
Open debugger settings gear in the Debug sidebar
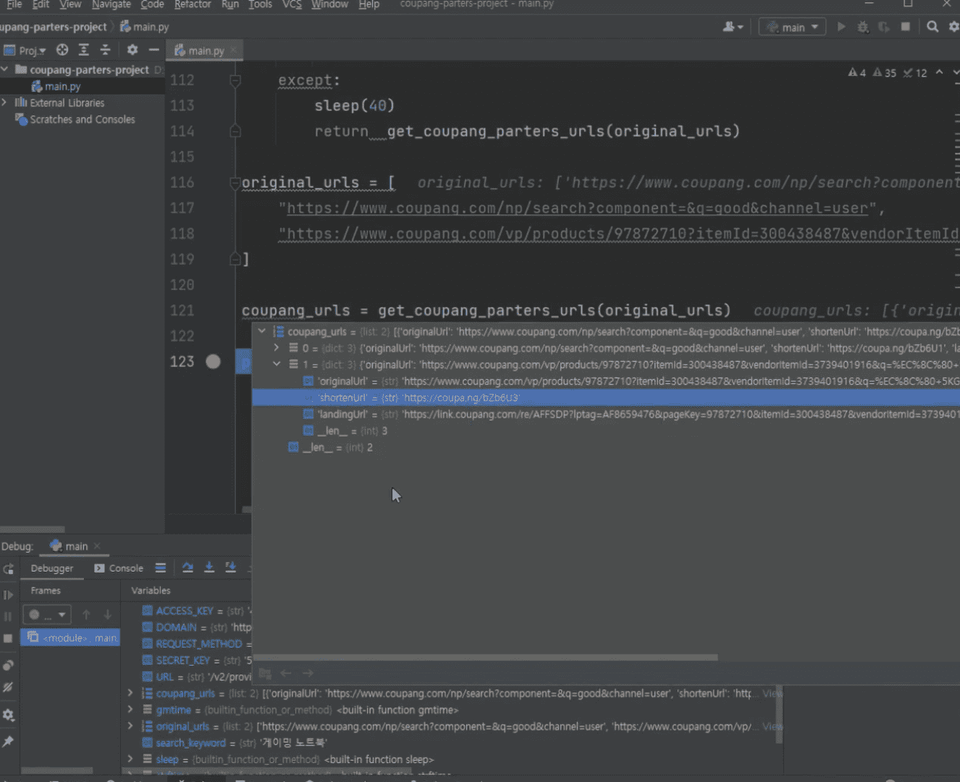point(8,715)
